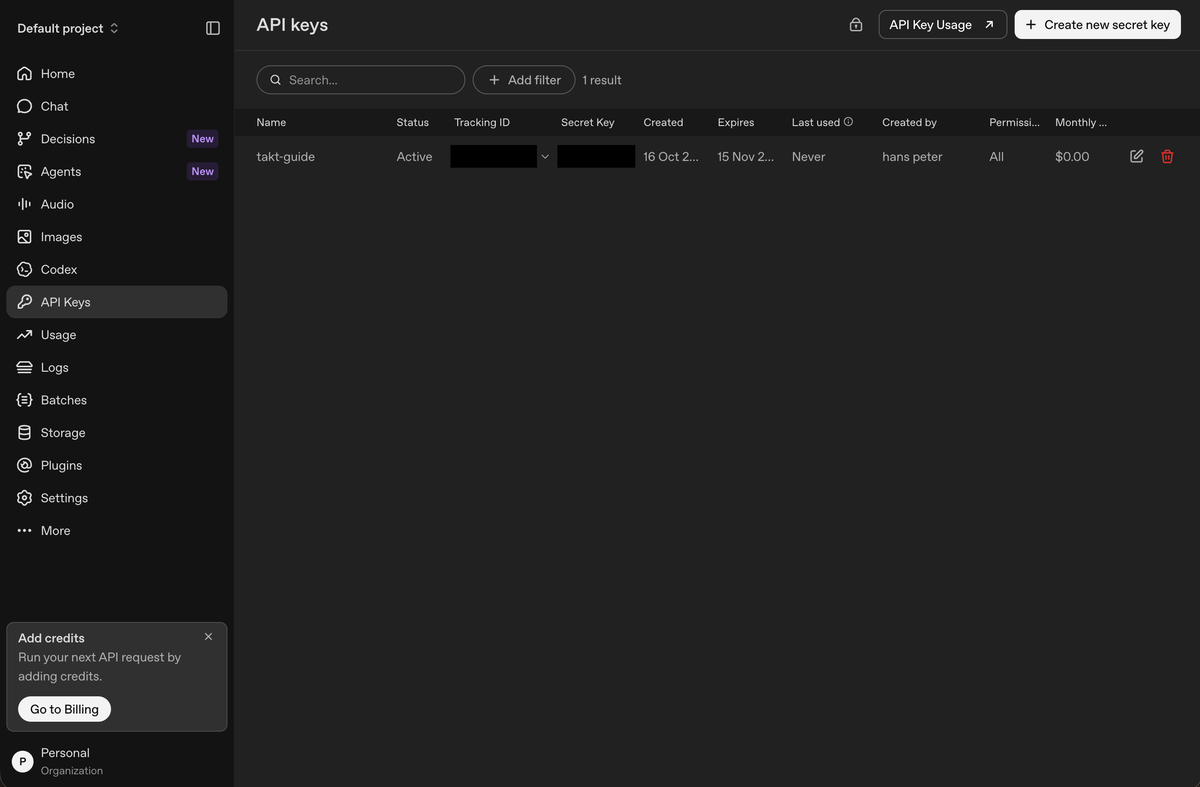Image resolution: width=1200 pixels, height=787 pixels.
Task: Click the Name column header
Action: point(271,122)
